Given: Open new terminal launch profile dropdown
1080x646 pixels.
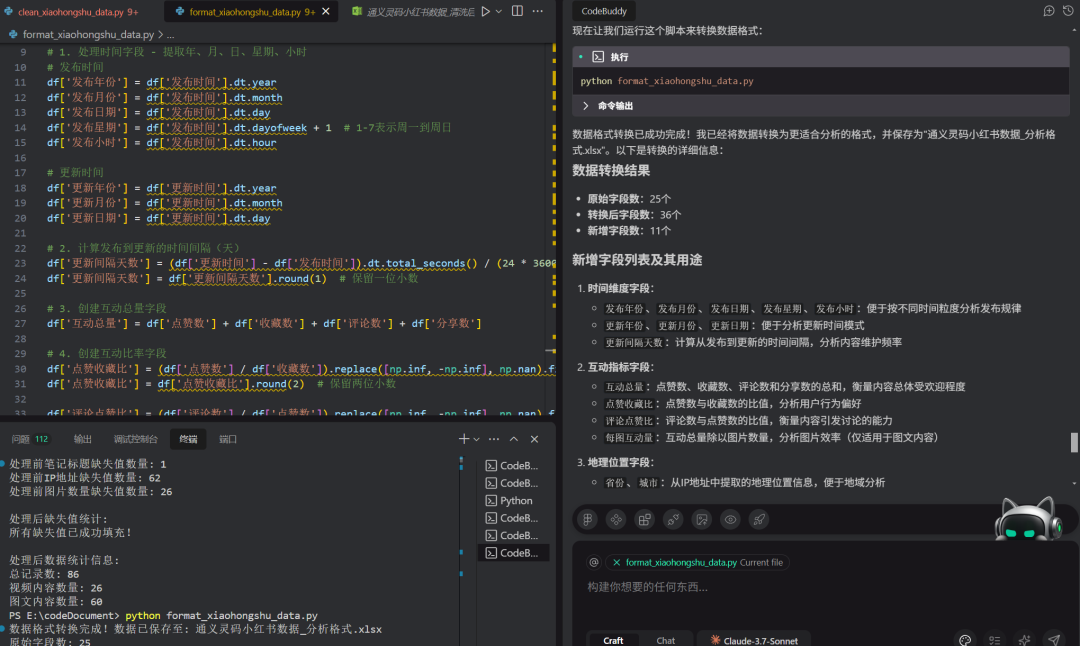Looking at the screenshot, I should [477, 439].
